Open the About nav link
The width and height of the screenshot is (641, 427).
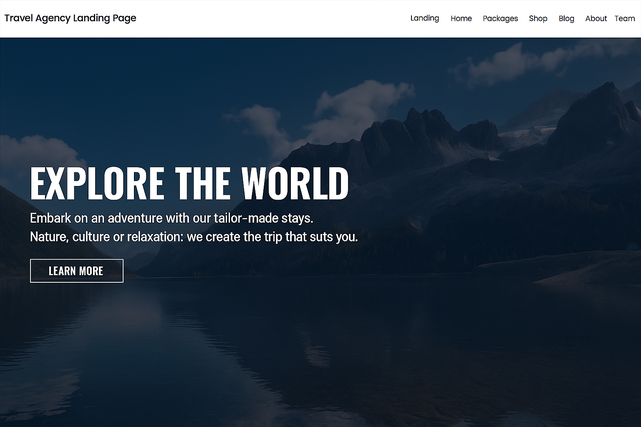[x=596, y=19]
